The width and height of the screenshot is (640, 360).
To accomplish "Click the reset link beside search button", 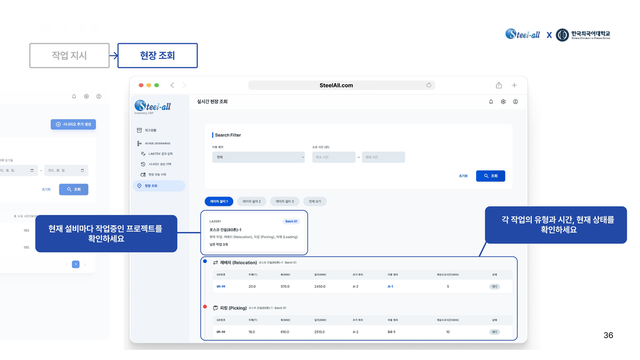I will (x=463, y=176).
